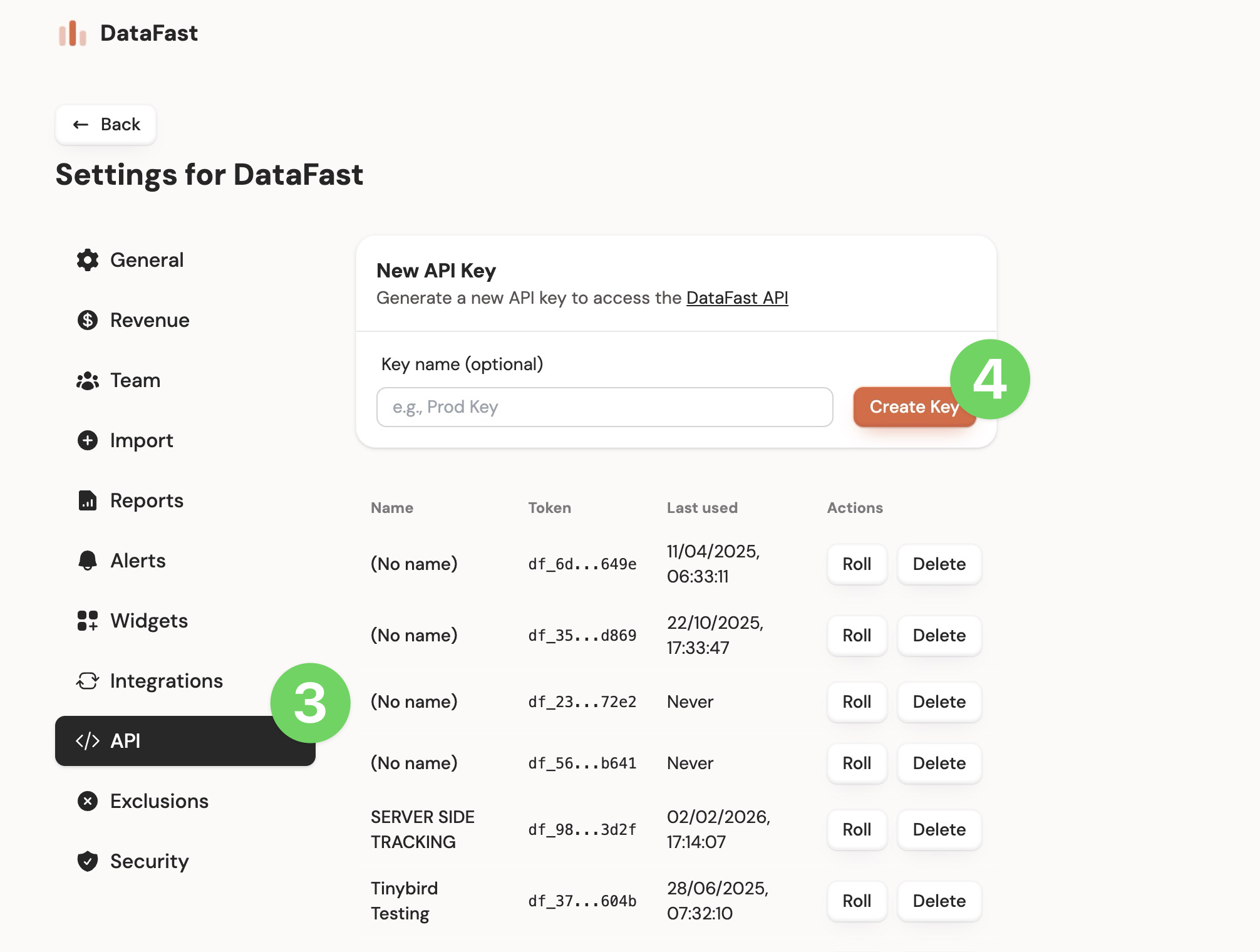Click the Widgets grid icon
The height and width of the screenshot is (952, 1260).
pyautogui.click(x=88, y=621)
